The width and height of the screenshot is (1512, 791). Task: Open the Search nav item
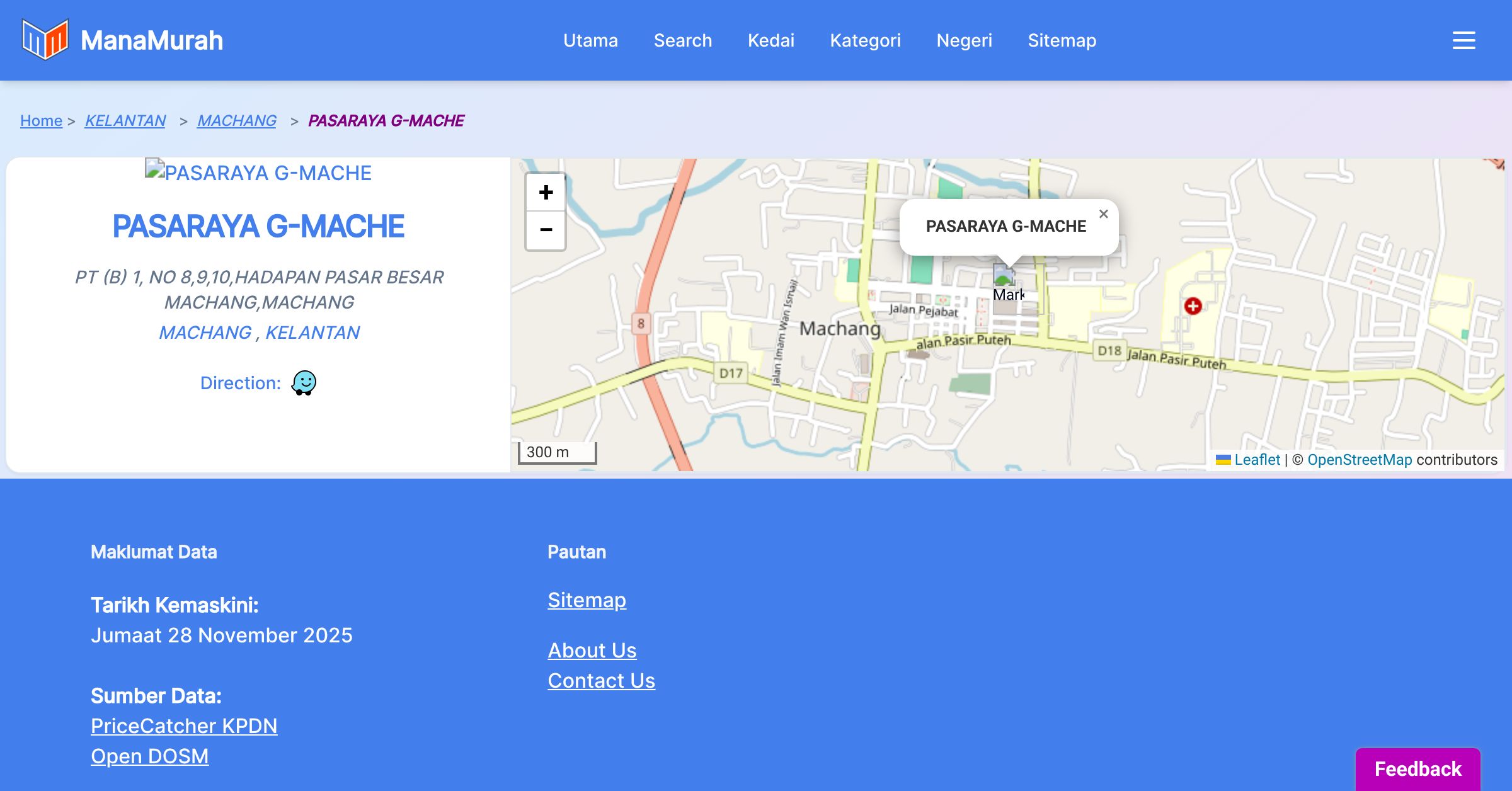click(682, 40)
